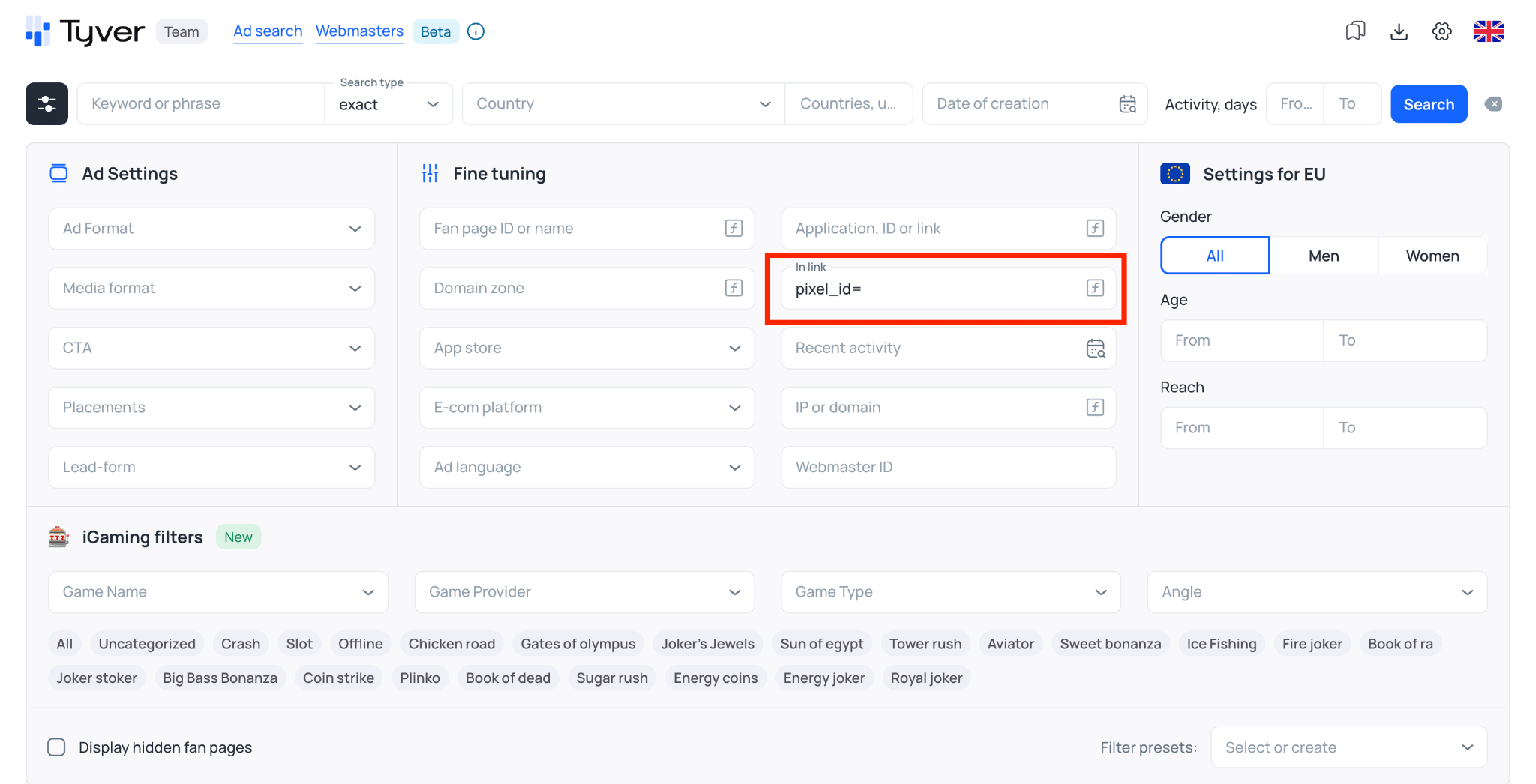Select the Big Bass Bonanza chip
Screen dimensions: 1536x784
(x=220, y=678)
